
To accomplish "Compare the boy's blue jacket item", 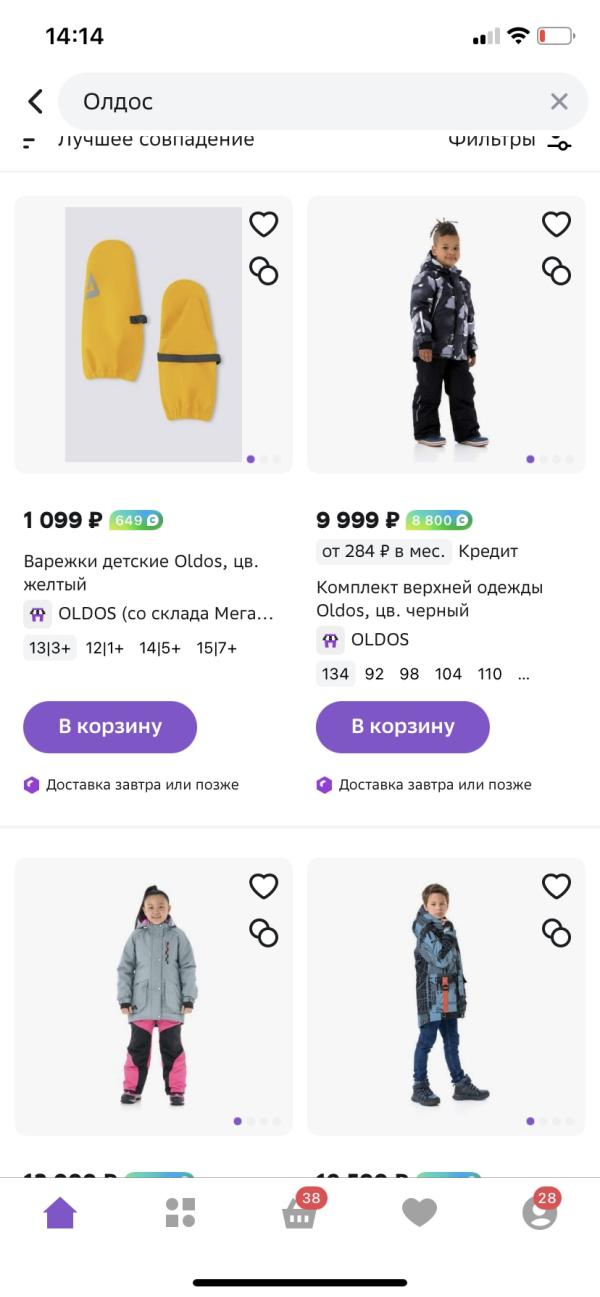I will [556, 932].
